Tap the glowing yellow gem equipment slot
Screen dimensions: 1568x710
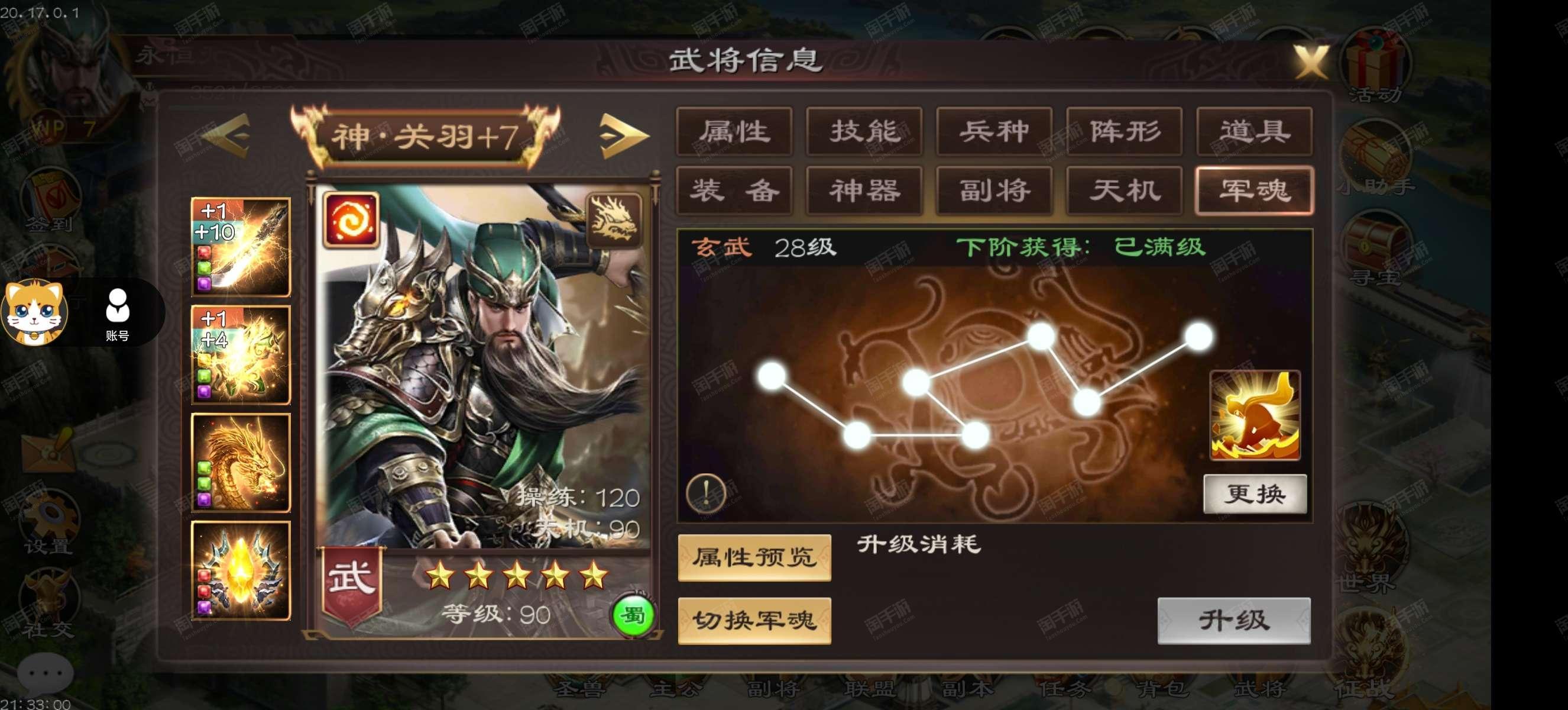pos(241,570)
